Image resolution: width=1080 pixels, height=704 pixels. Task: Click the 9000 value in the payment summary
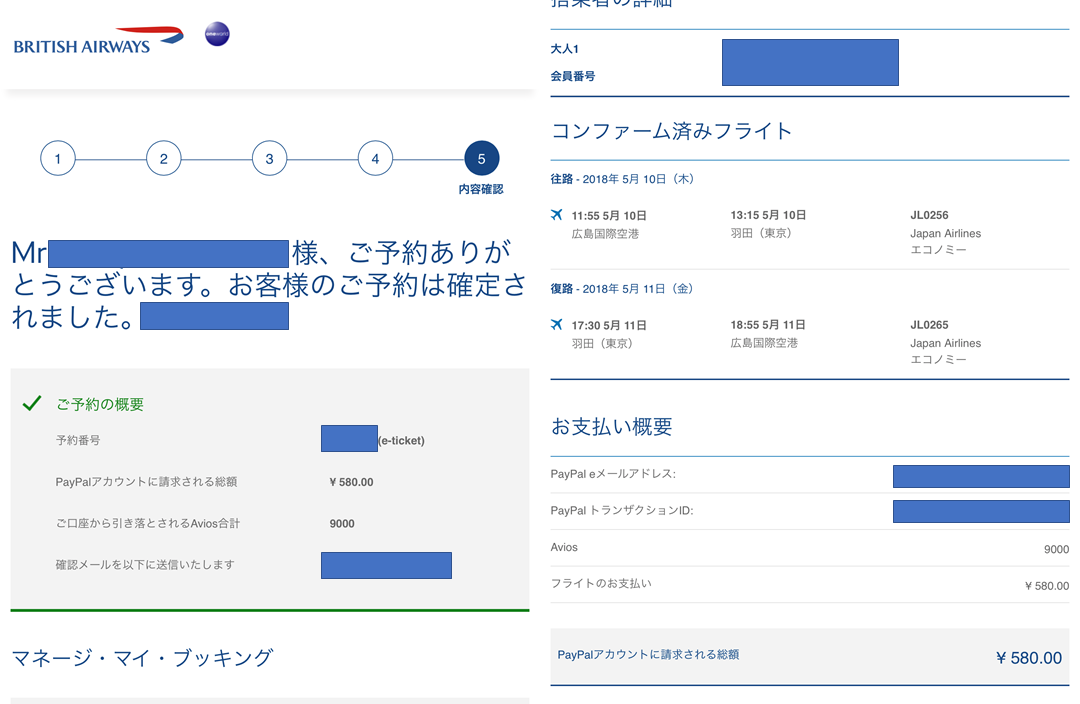point(1057,549)
